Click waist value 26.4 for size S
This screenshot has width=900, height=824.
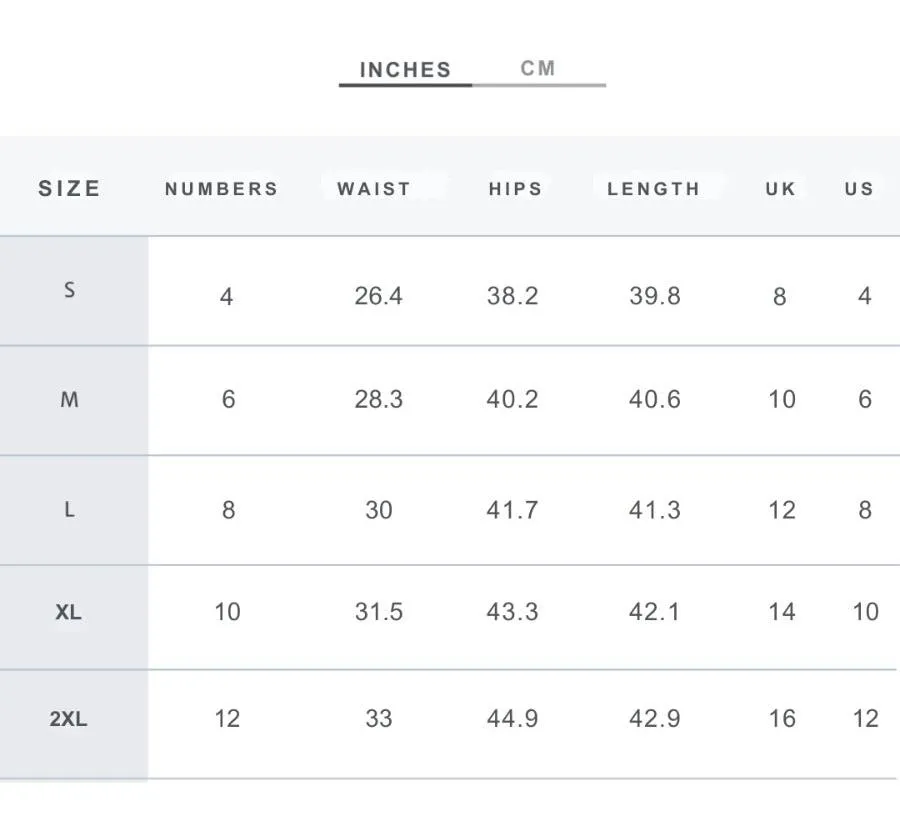pos(378,296)
